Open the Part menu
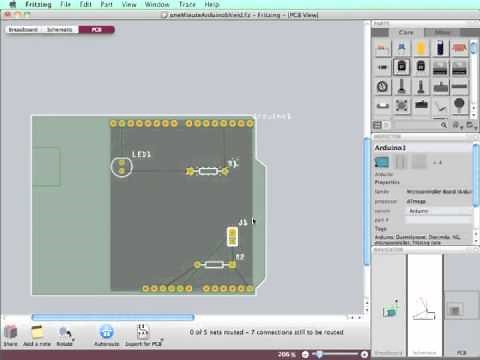Viewport: 480px width, 360px height. coord(106,4)
